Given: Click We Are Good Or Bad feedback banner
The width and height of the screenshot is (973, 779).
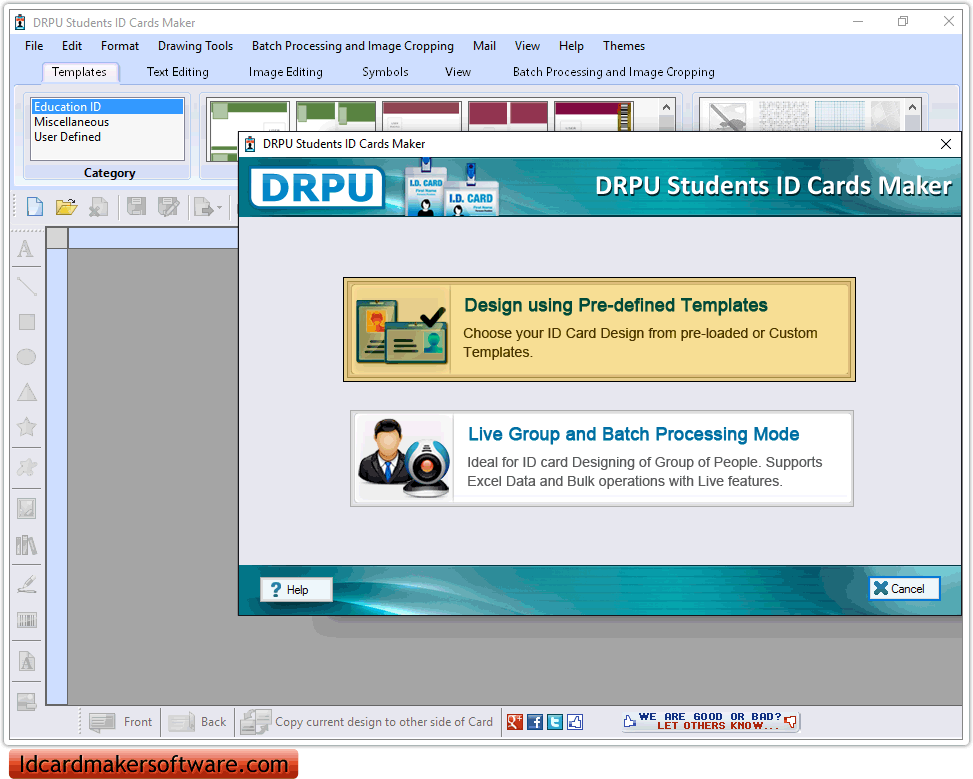Looking at the screenshot, I should (711, 721).
